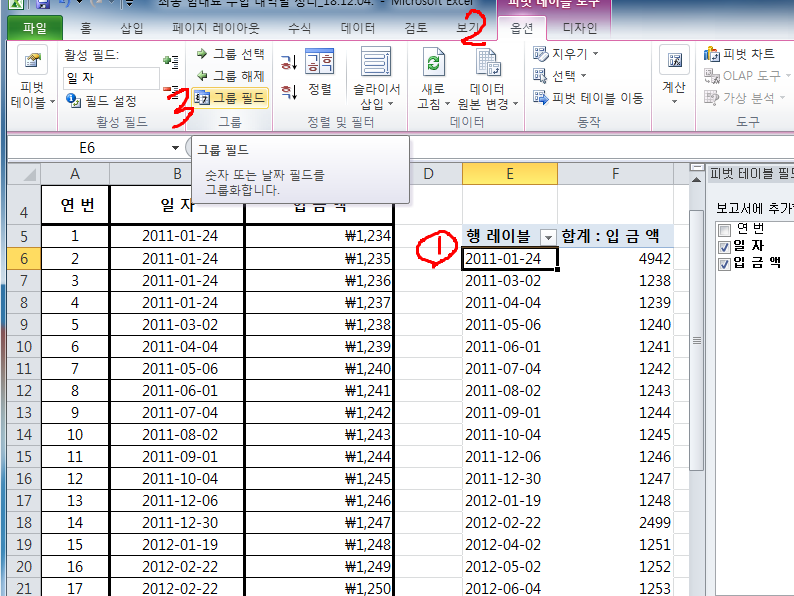
Task: Select row 10 header
Action: point(24,347)
